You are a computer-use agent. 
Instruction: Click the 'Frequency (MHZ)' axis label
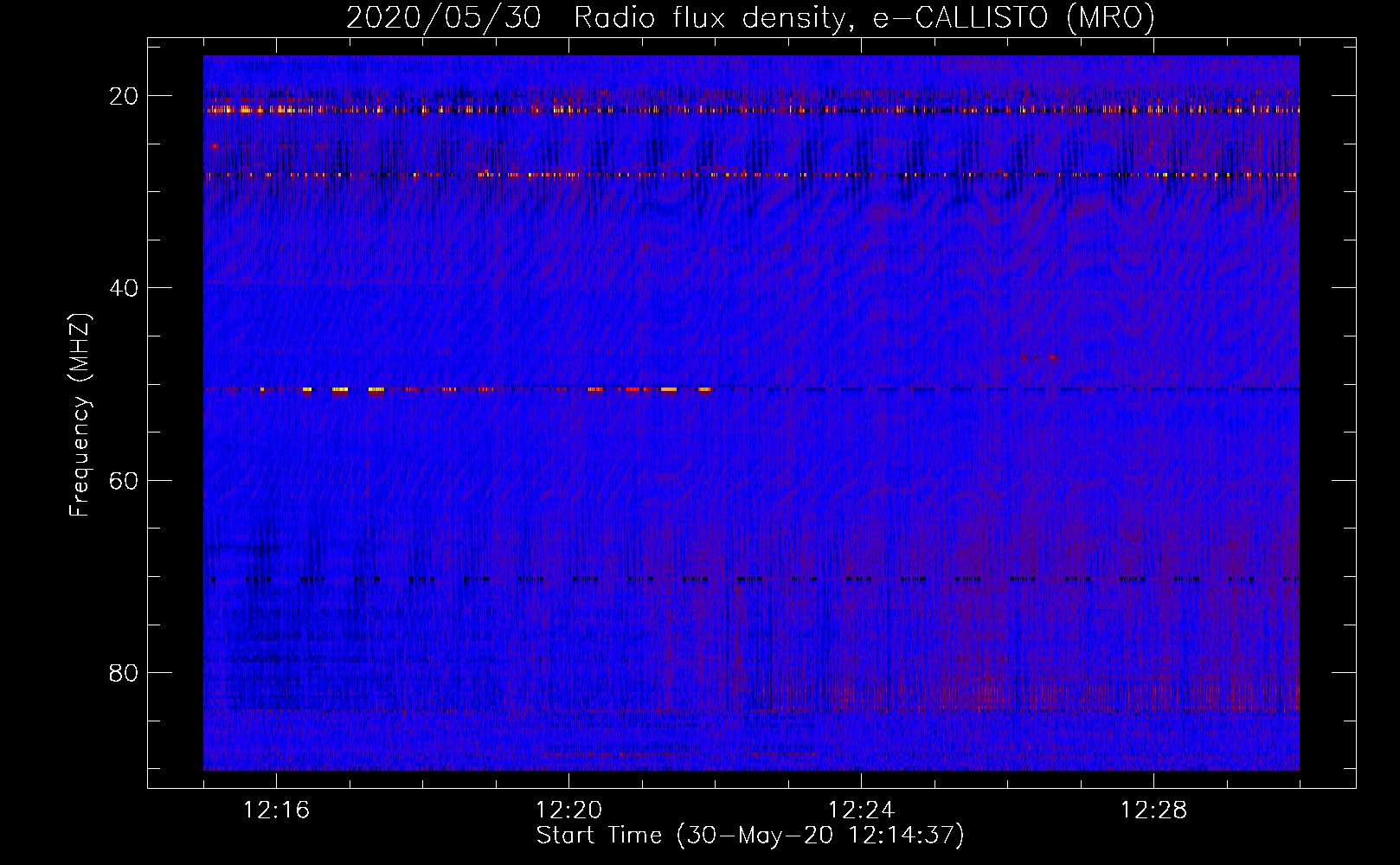point(80,415)
